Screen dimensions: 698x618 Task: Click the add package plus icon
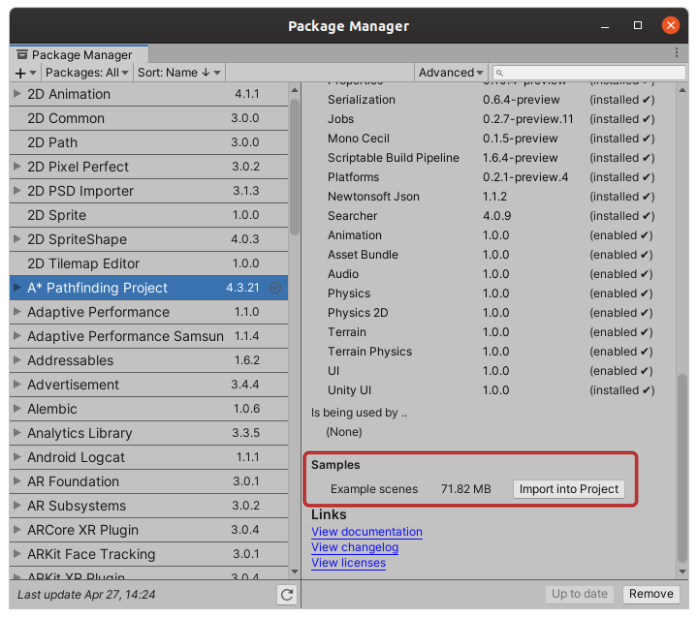coord(20,73)
